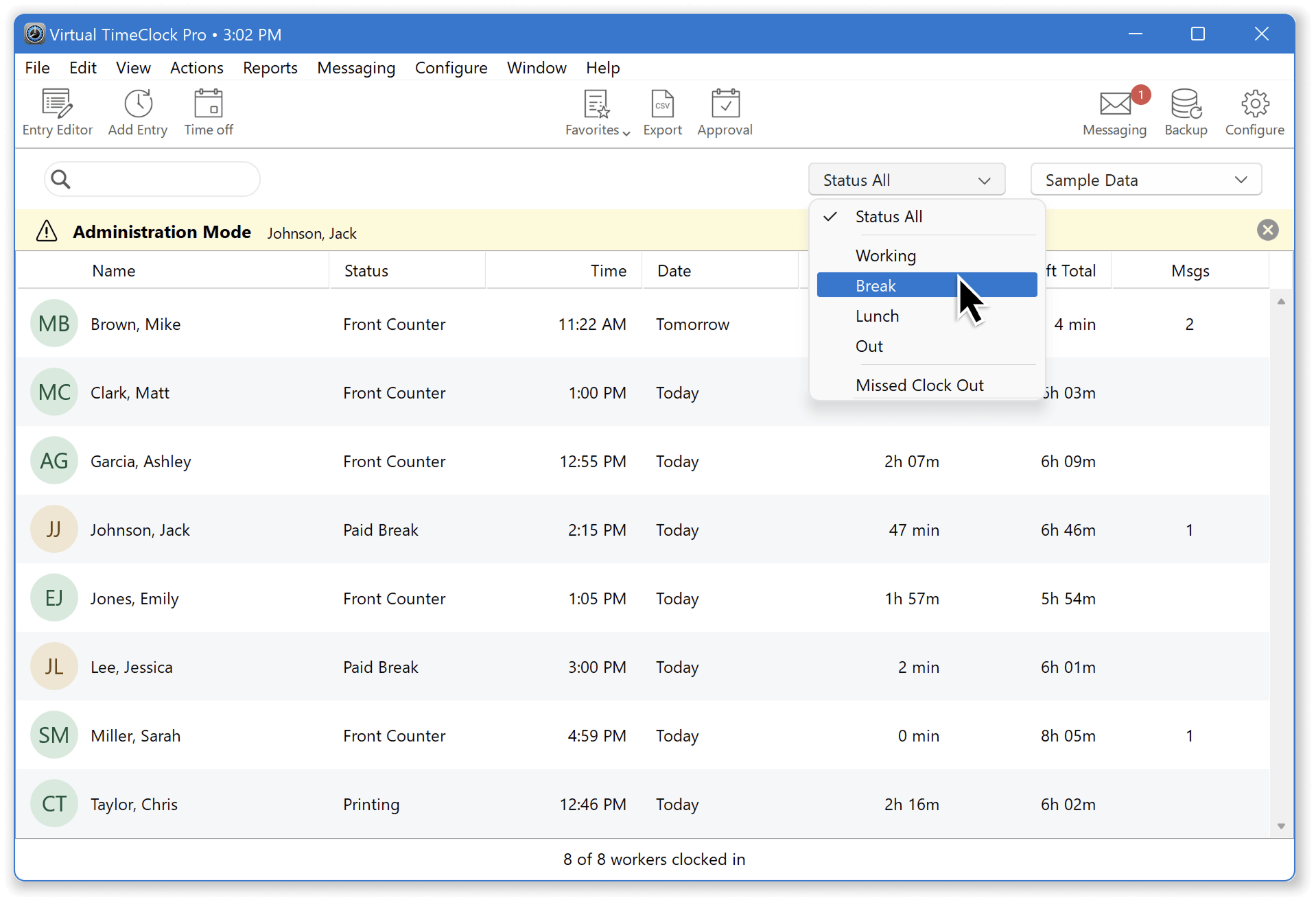Choose Lunch in the status list

pos(927,316)
